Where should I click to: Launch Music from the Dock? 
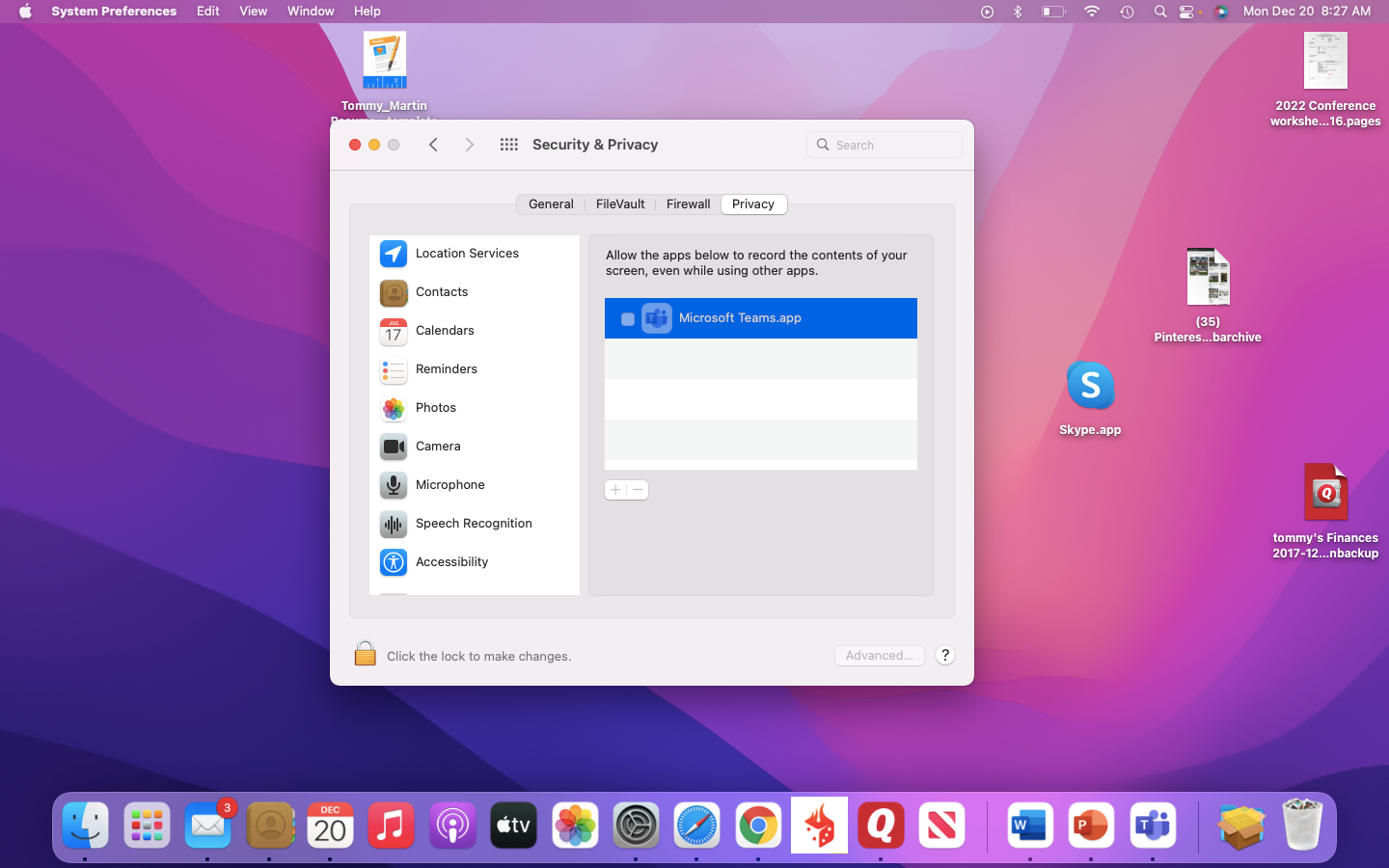tap(392, 827)
